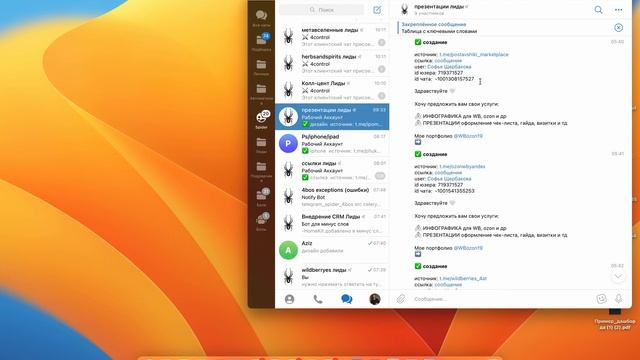This screenshot has width=640, height=360.
Task: Open chat info via header title презентации лиды
Action: 439,7
